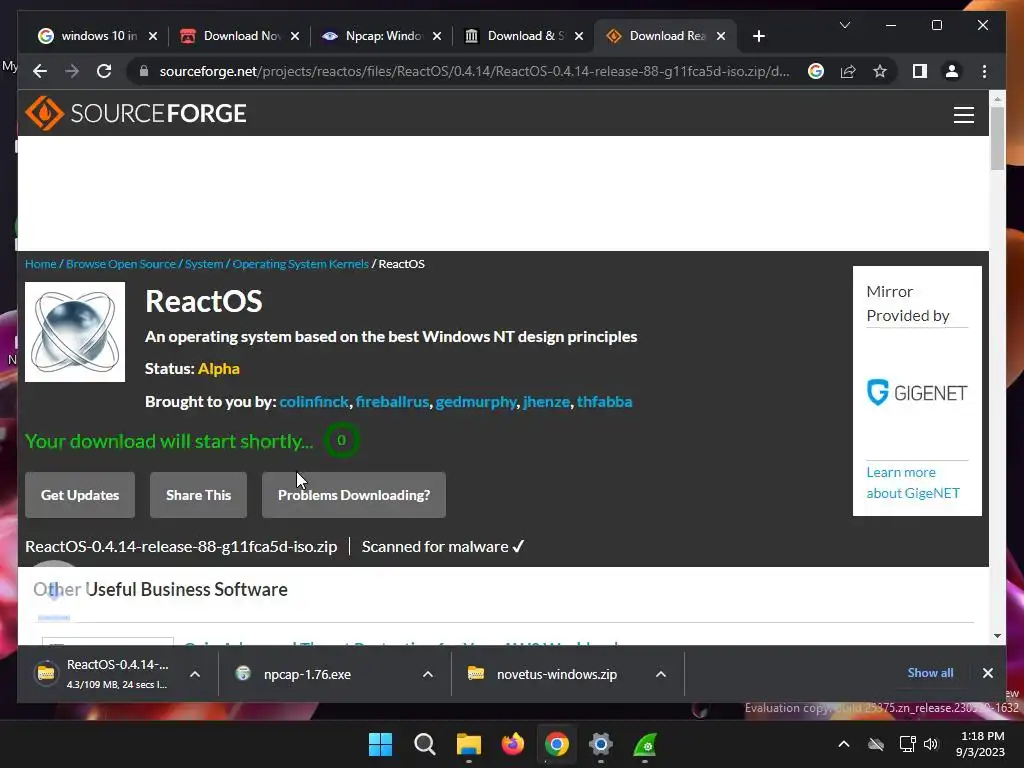Bookmark this page with the star icon
The width and height of the screenshot is (1024, 768).
(880, 71)
